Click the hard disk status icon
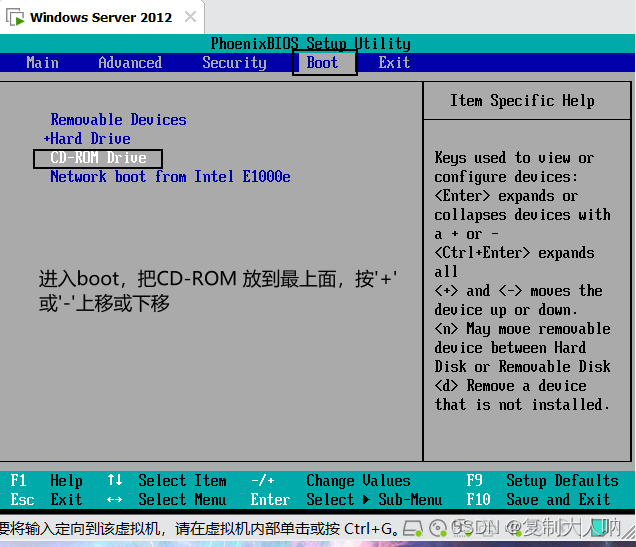The height and width of the screenshot is (547, 636). coord(413,528)
